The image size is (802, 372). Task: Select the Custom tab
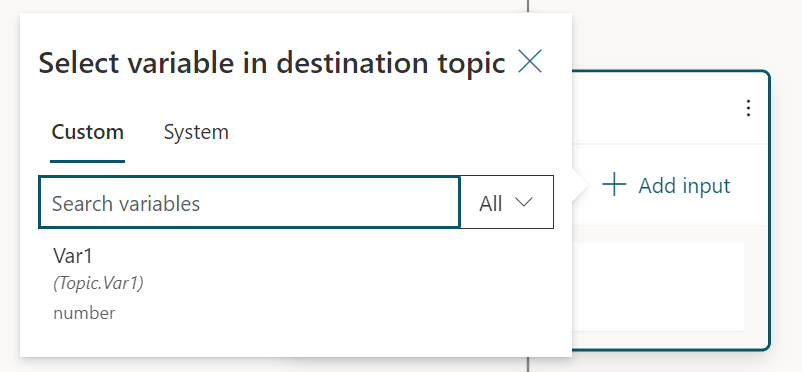[87, 132]
